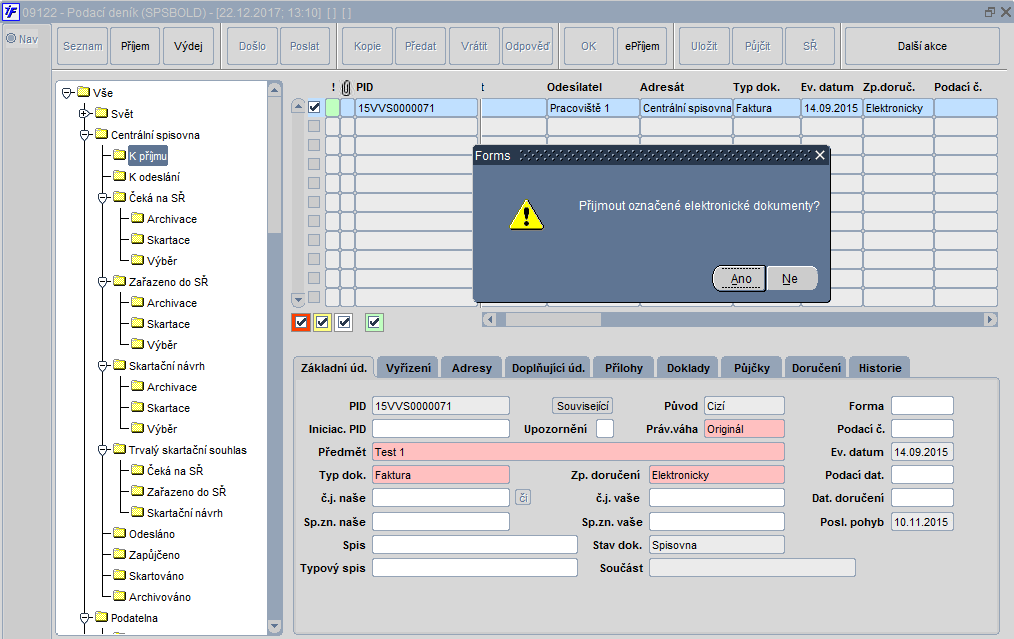Confirm with the Ano button

click(740, 279)
